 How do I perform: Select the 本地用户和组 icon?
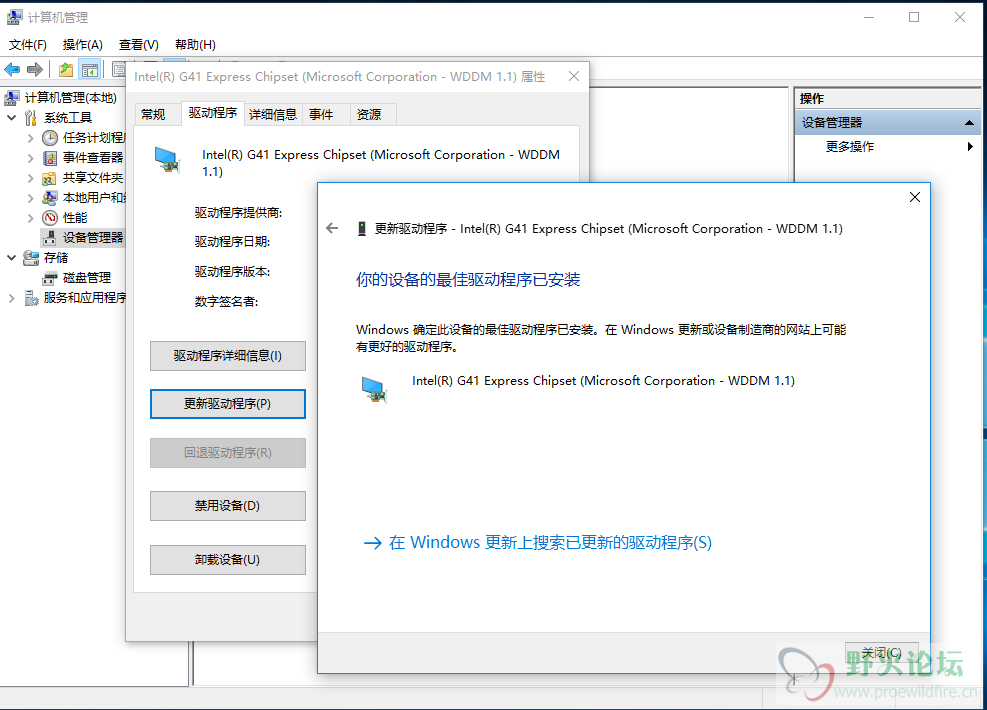coord(50,198)
